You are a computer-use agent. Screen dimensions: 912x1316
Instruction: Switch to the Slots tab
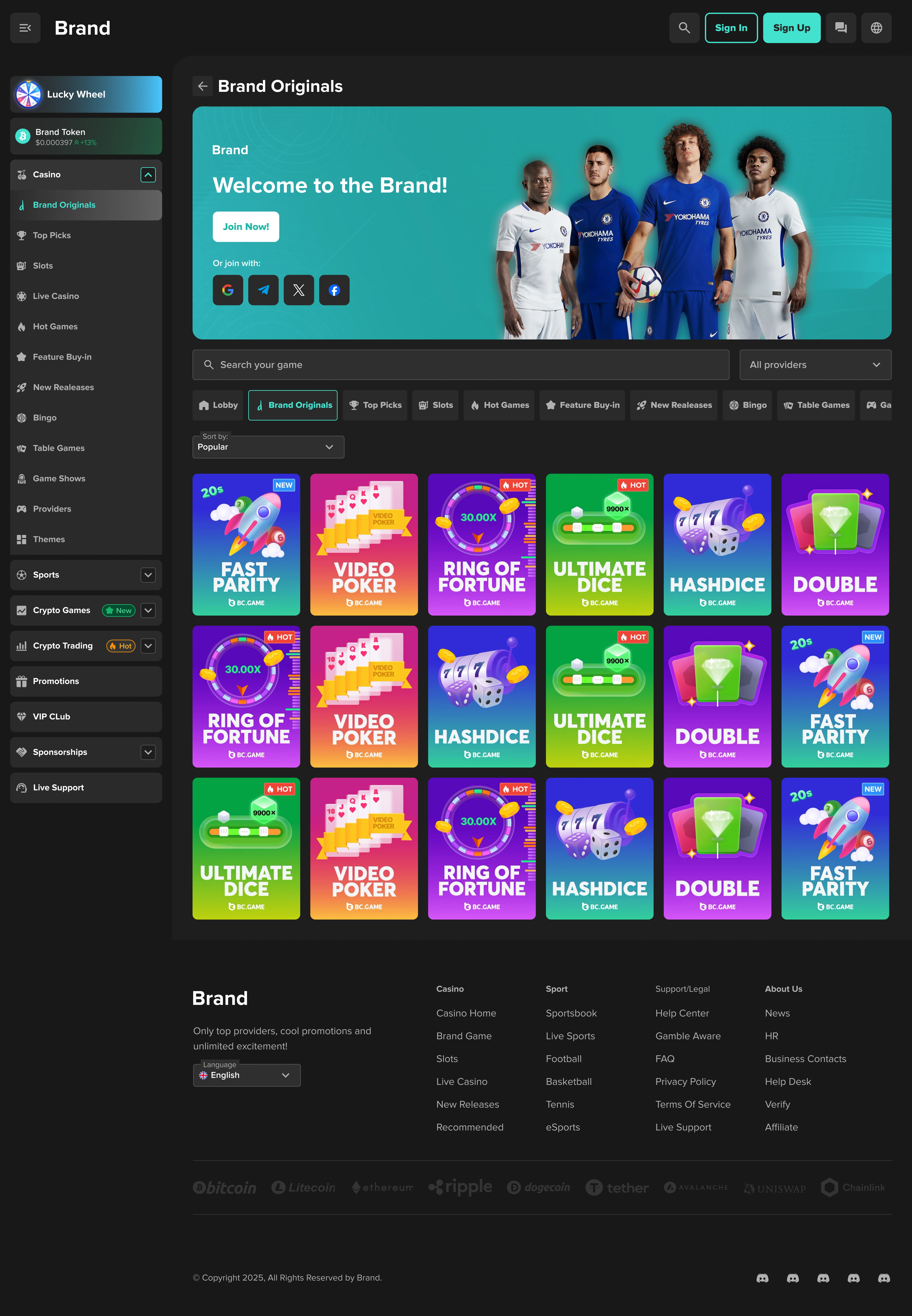coord(436,405)
